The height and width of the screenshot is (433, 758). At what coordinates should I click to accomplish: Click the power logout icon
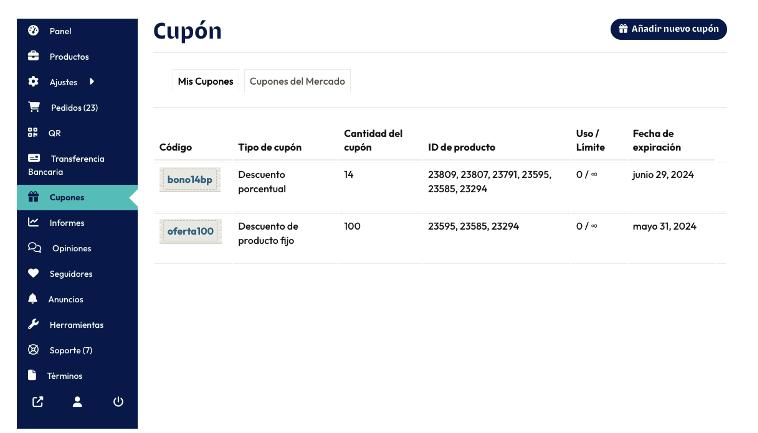click(x=118, y=402)
